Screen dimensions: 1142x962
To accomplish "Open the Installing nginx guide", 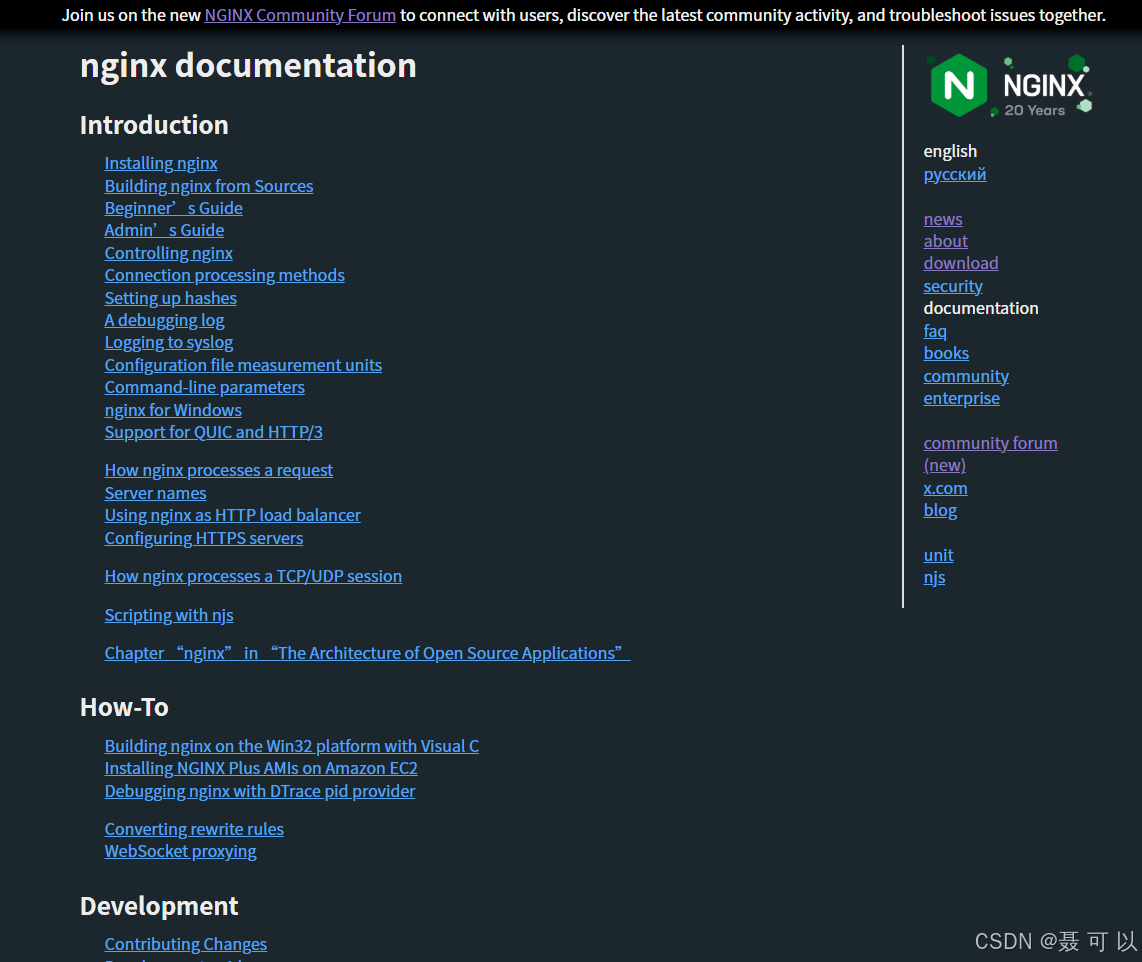I will click(161, 163).
